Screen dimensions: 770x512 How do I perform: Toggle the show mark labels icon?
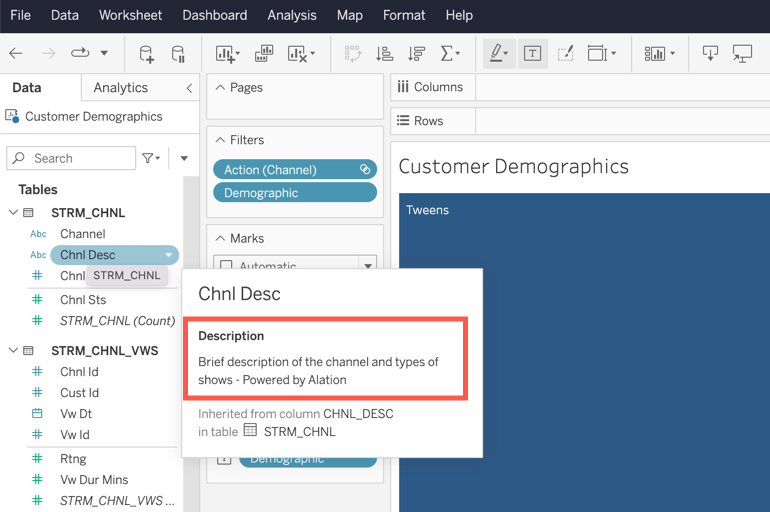tap(532, 53)
